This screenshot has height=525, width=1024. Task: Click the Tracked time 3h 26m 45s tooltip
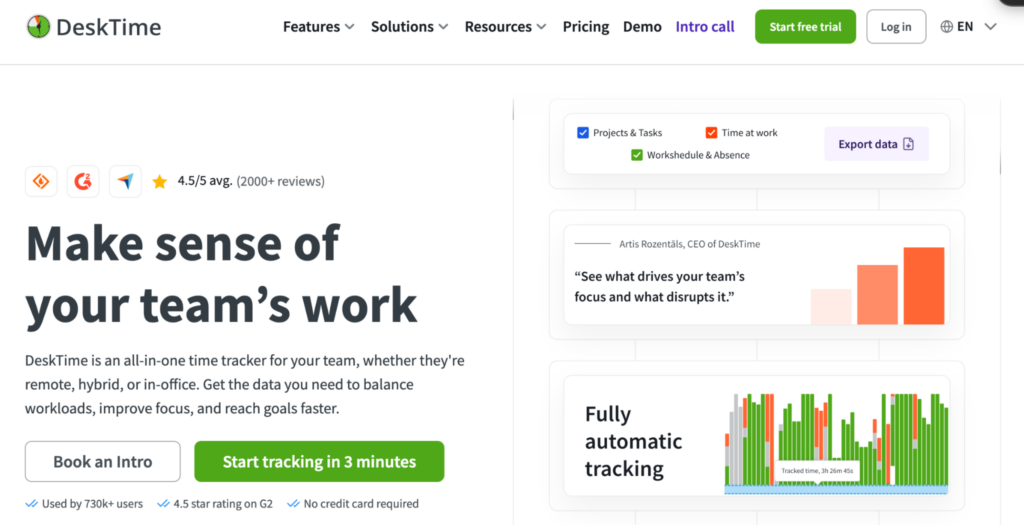point(817,471)
